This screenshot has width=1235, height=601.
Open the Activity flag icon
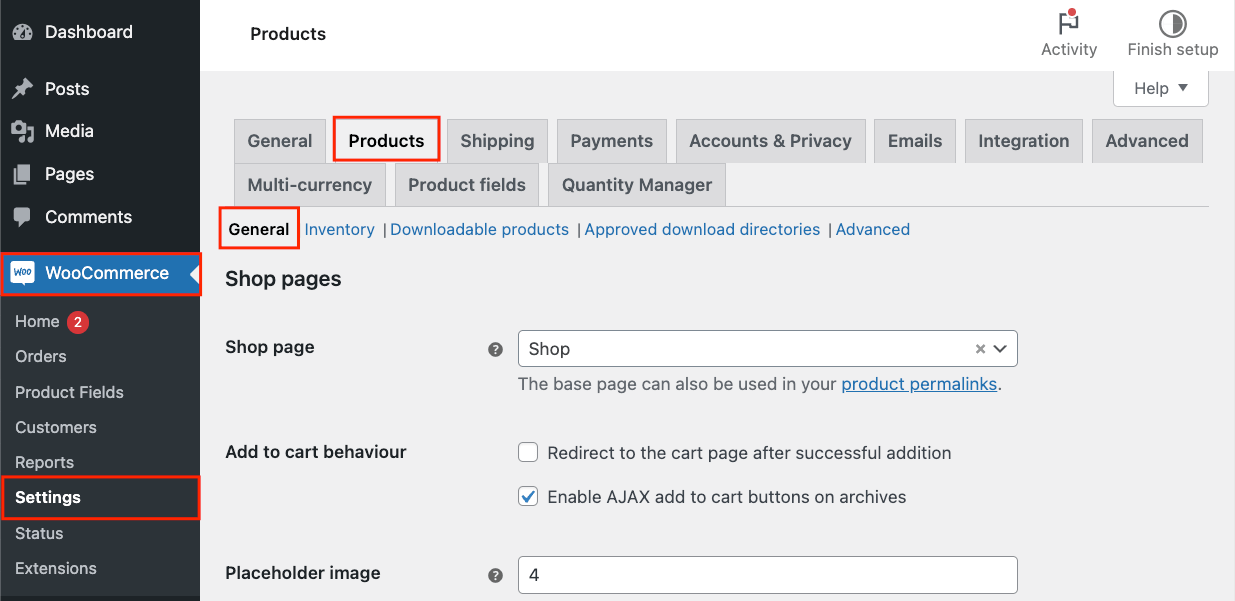tap(1068, 23)
